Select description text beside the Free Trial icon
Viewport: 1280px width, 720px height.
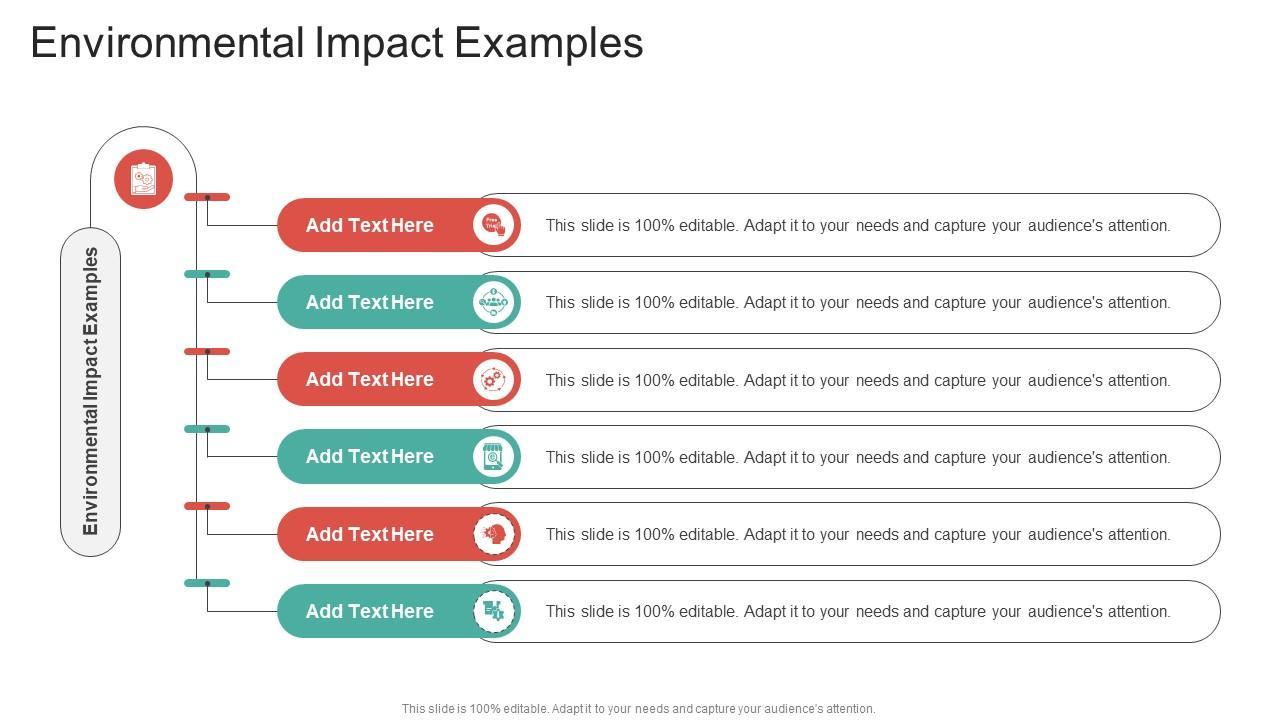(x=857, y=226)
